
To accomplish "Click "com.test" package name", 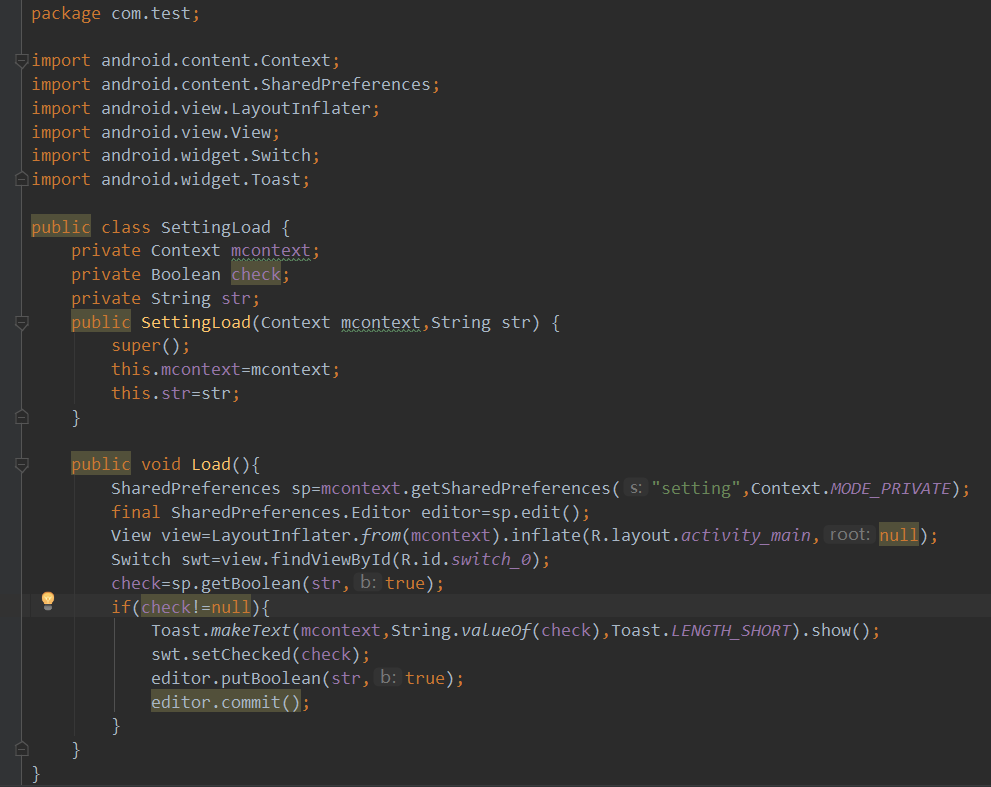I will [x=151, y=13].
